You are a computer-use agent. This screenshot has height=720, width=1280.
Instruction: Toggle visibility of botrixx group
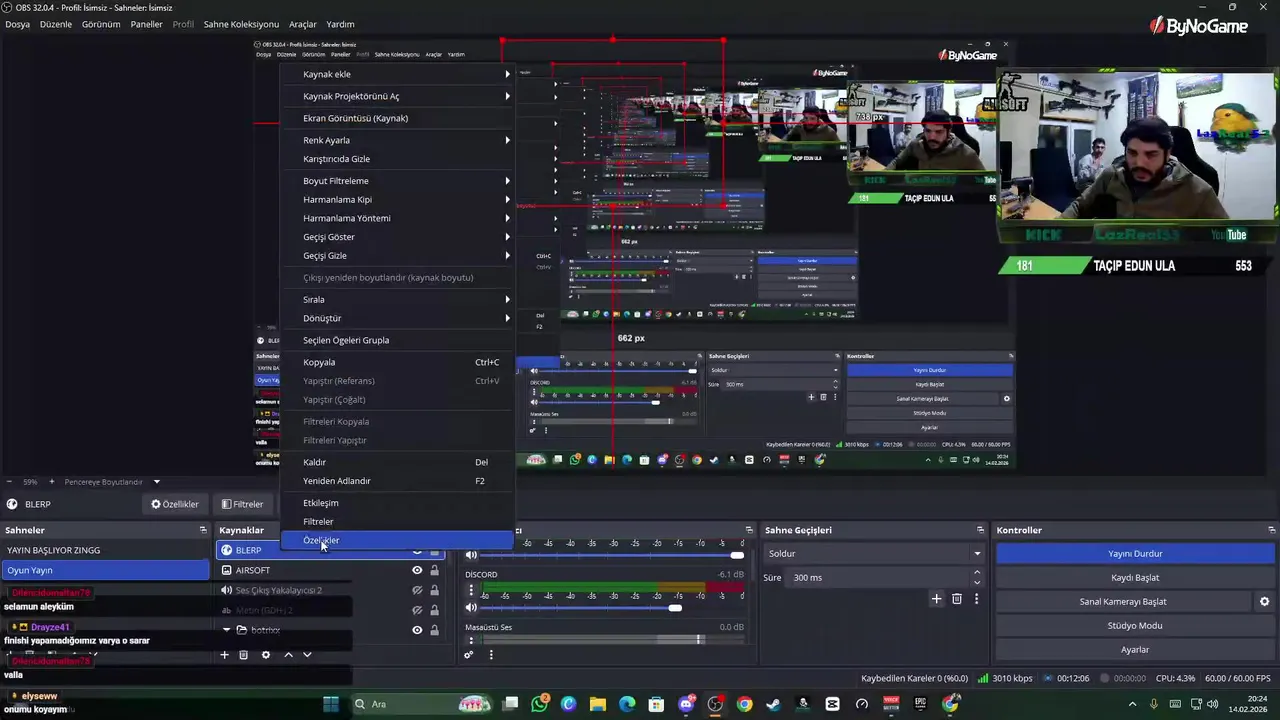[x=417, y=630]
